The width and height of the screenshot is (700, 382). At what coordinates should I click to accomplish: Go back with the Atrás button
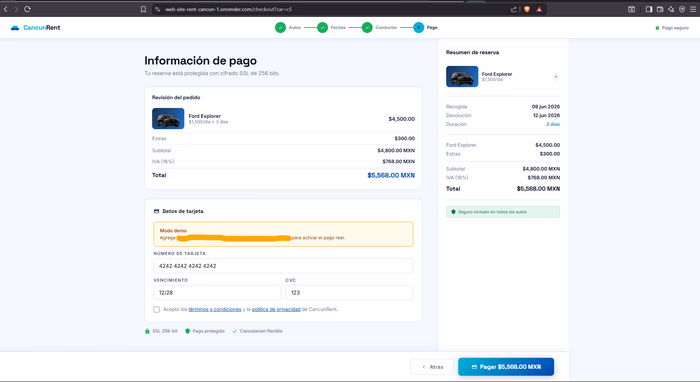[432, 367]
